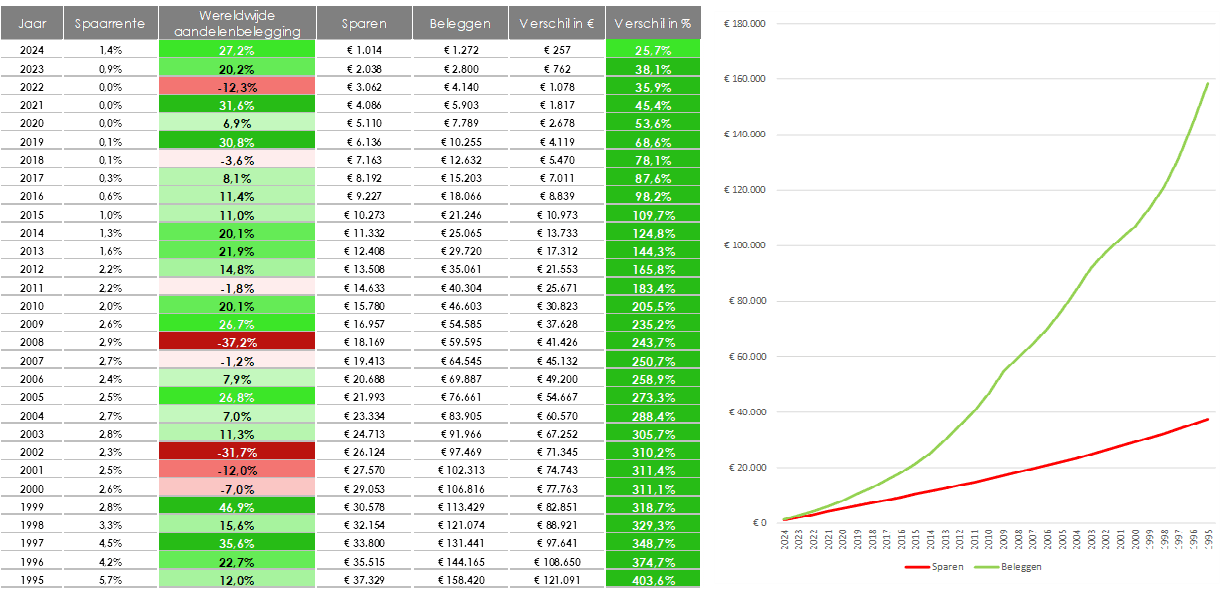This screenshot has height=592, width=1228.
Task: Click the Wereldwijde aandelenbelegging header cell
Action: coord(236,22)
